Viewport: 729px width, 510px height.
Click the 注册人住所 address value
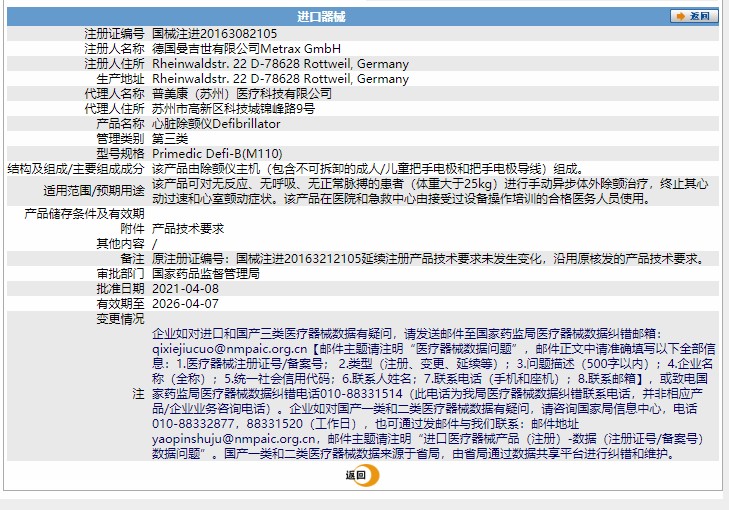pyautogui.click(x=280, y=64)
